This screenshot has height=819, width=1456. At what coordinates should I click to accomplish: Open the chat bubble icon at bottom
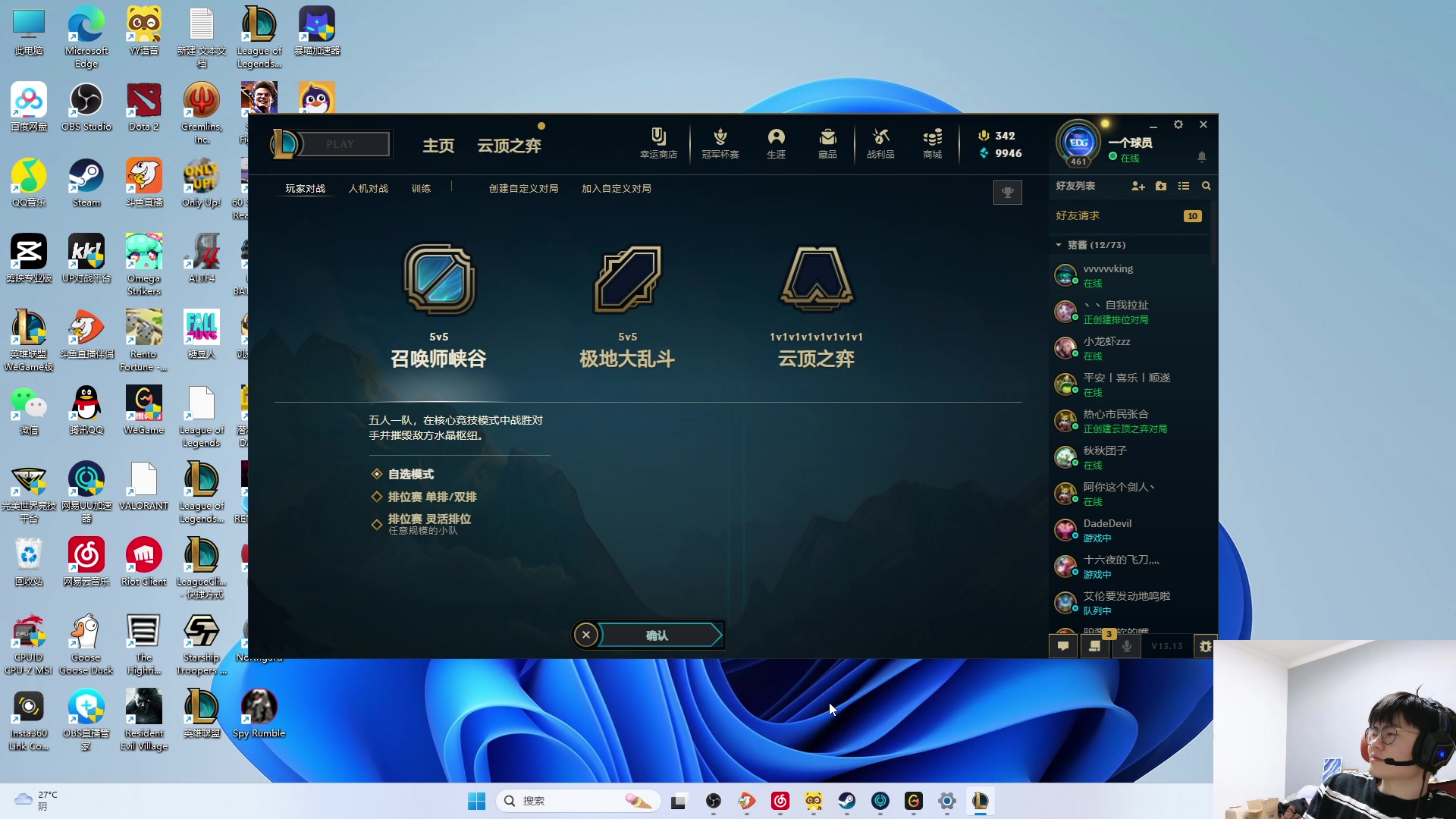point(1063,646)
